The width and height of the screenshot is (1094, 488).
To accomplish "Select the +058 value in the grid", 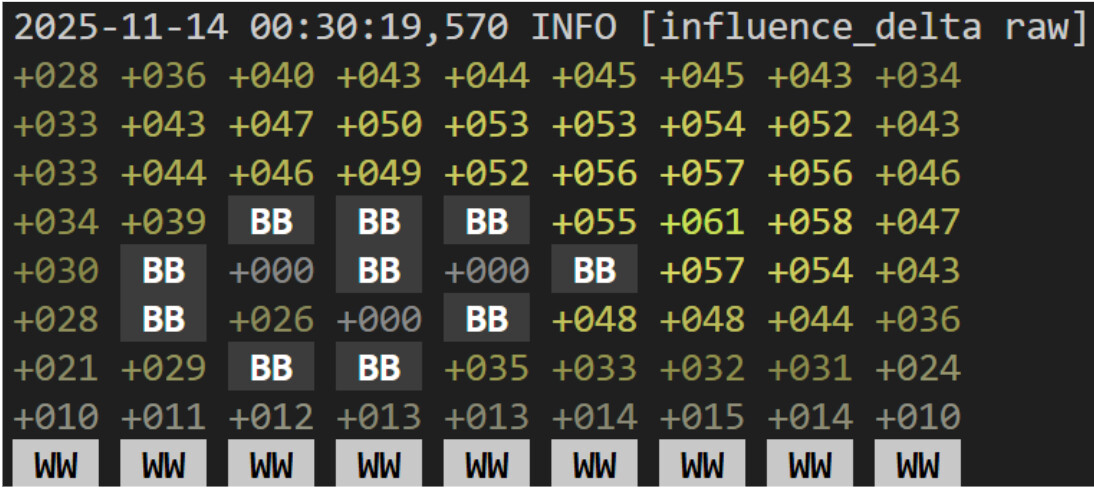I will pos(810,222).
